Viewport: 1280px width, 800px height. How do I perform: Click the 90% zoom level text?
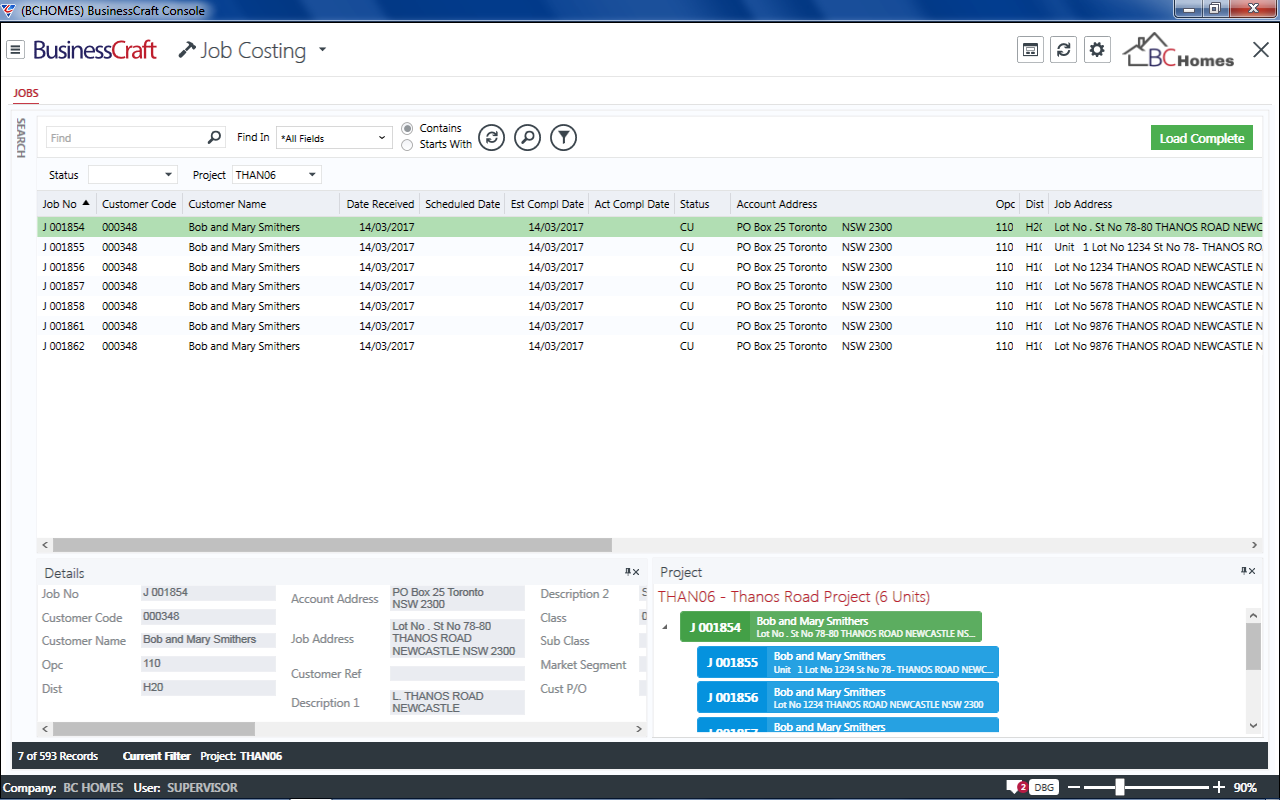[x=1245, y=787]
